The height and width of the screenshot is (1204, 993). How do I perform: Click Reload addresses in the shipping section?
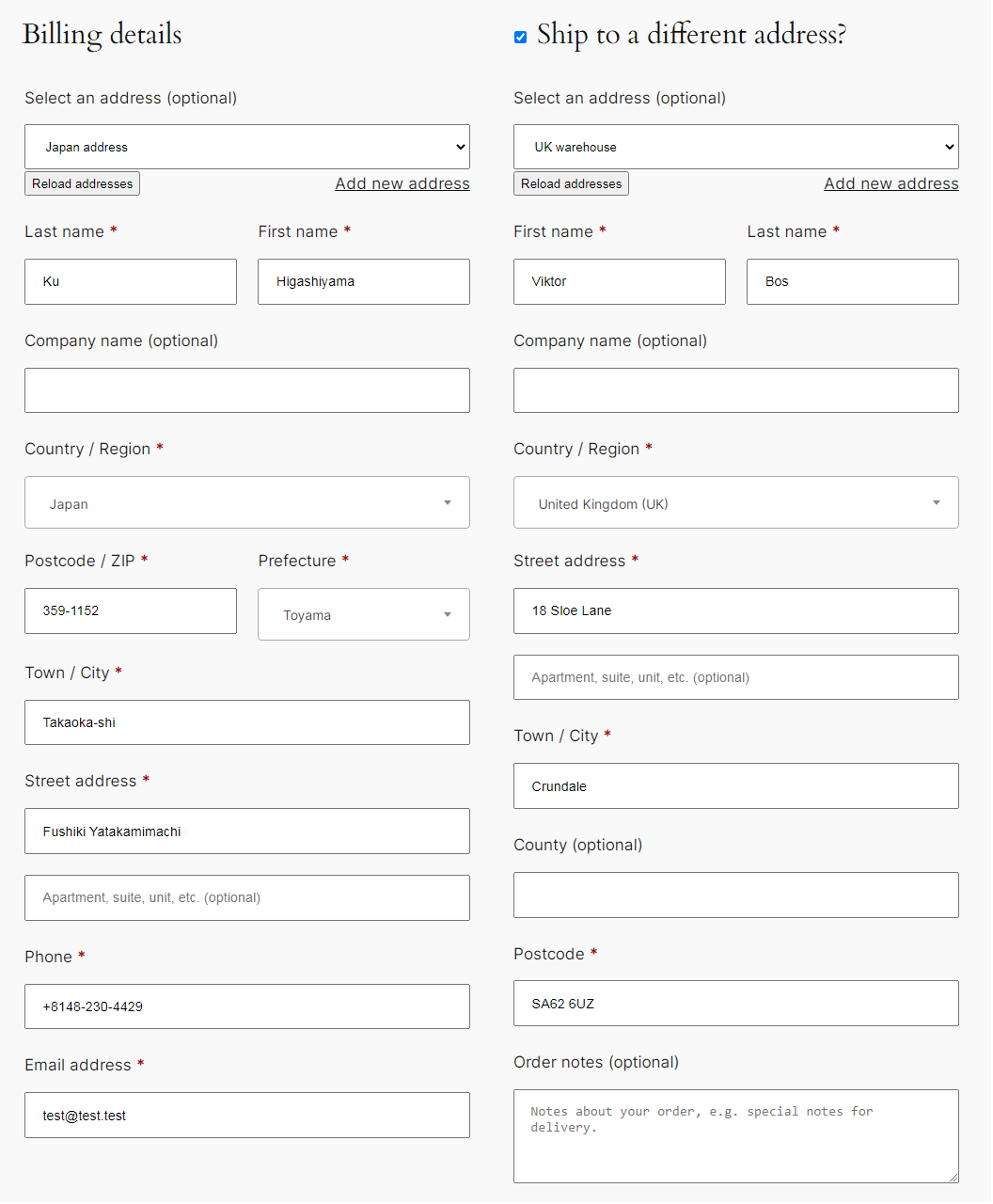pyautogui.click(x=571, y=183)
